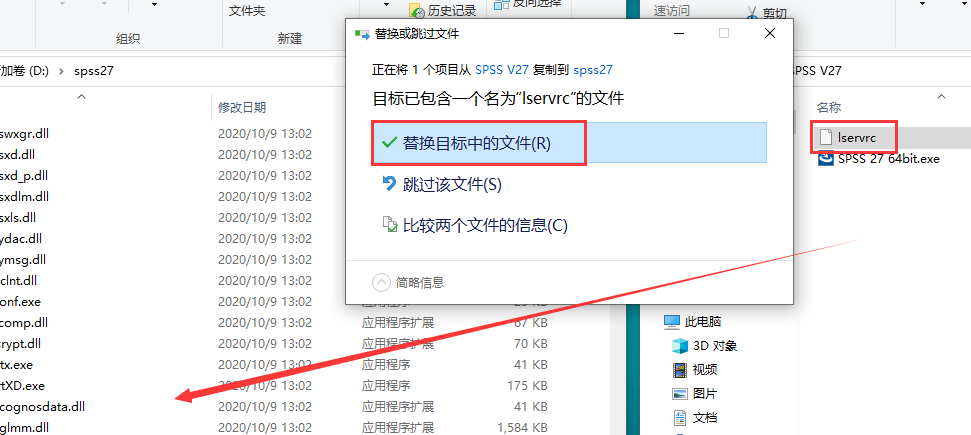This screenshot has width=971, height=435.
Task: Click spss27 in the address breadcrumb
Action: (x=94, y=71)
